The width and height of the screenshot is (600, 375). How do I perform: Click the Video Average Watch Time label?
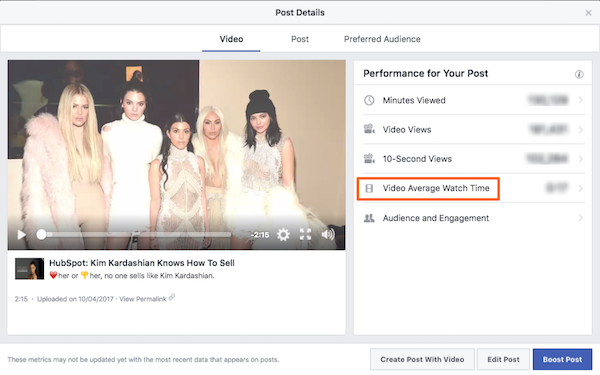tap(436, 188)
